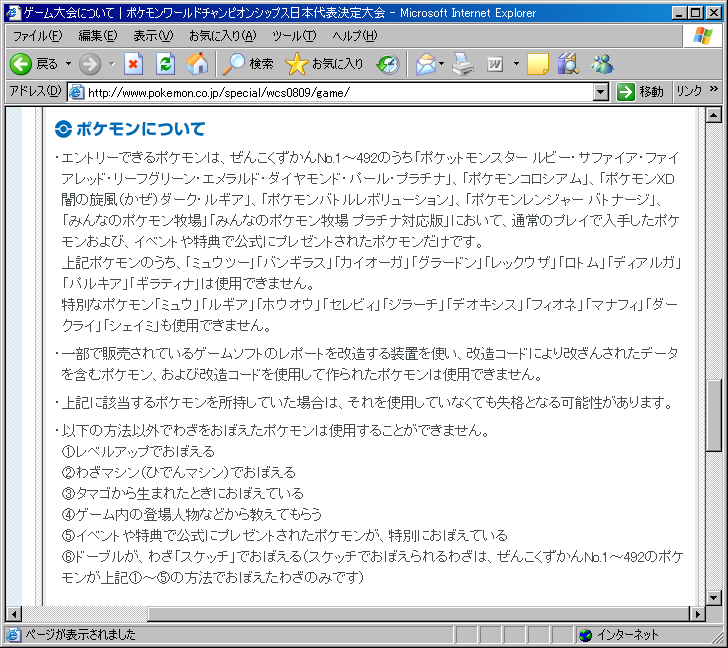Launch Messenger people icon
The image size is (728, 648).
pyautogui.click(x=602, y=64)
